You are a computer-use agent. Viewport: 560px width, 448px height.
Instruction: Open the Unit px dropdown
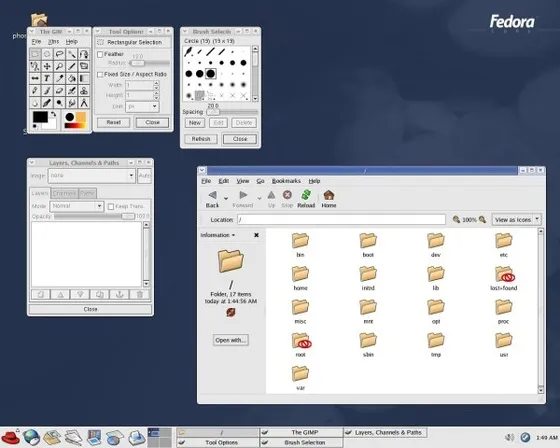[142, 106]
